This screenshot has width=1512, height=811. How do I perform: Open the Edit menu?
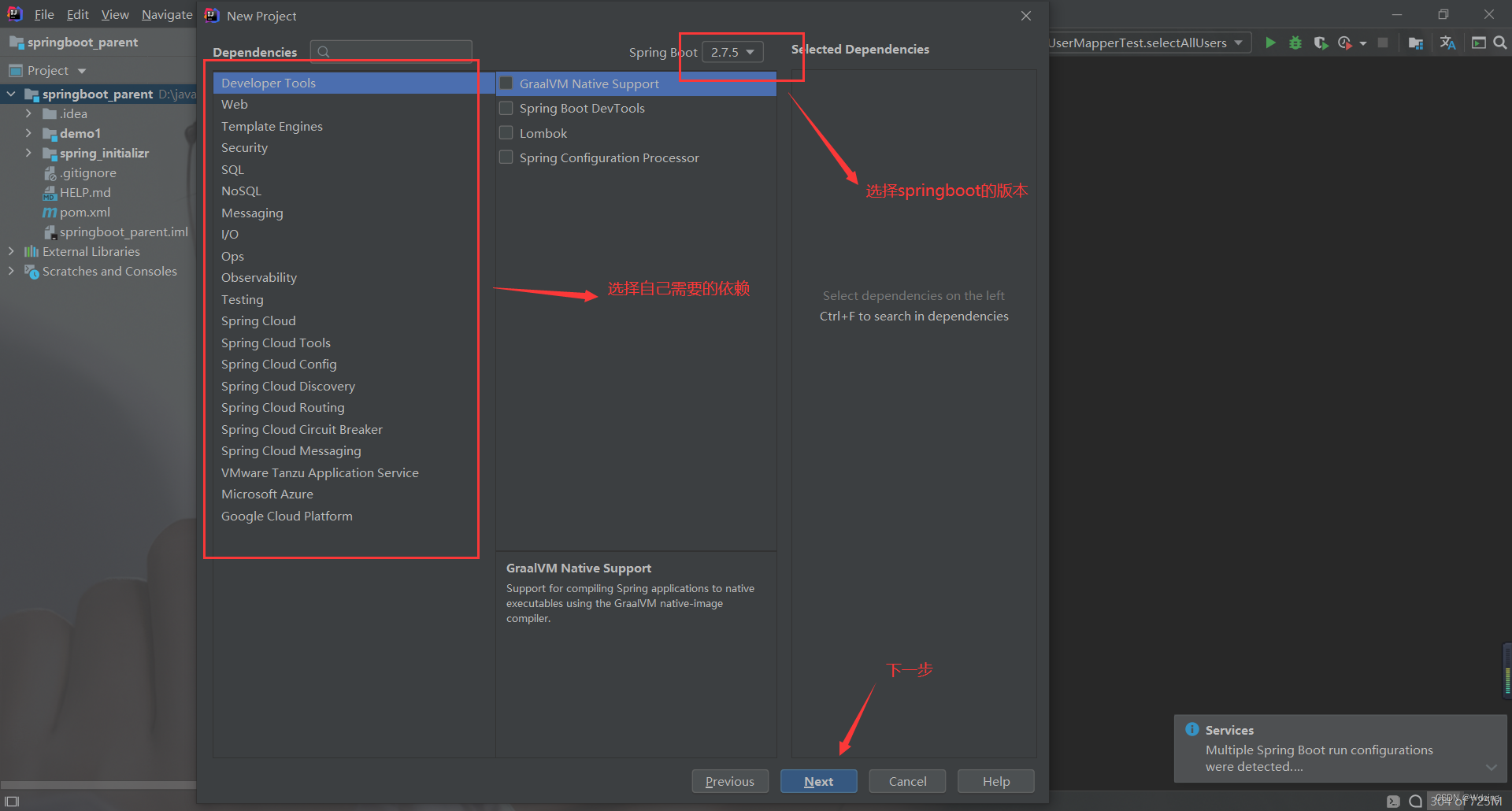[77, 15]
